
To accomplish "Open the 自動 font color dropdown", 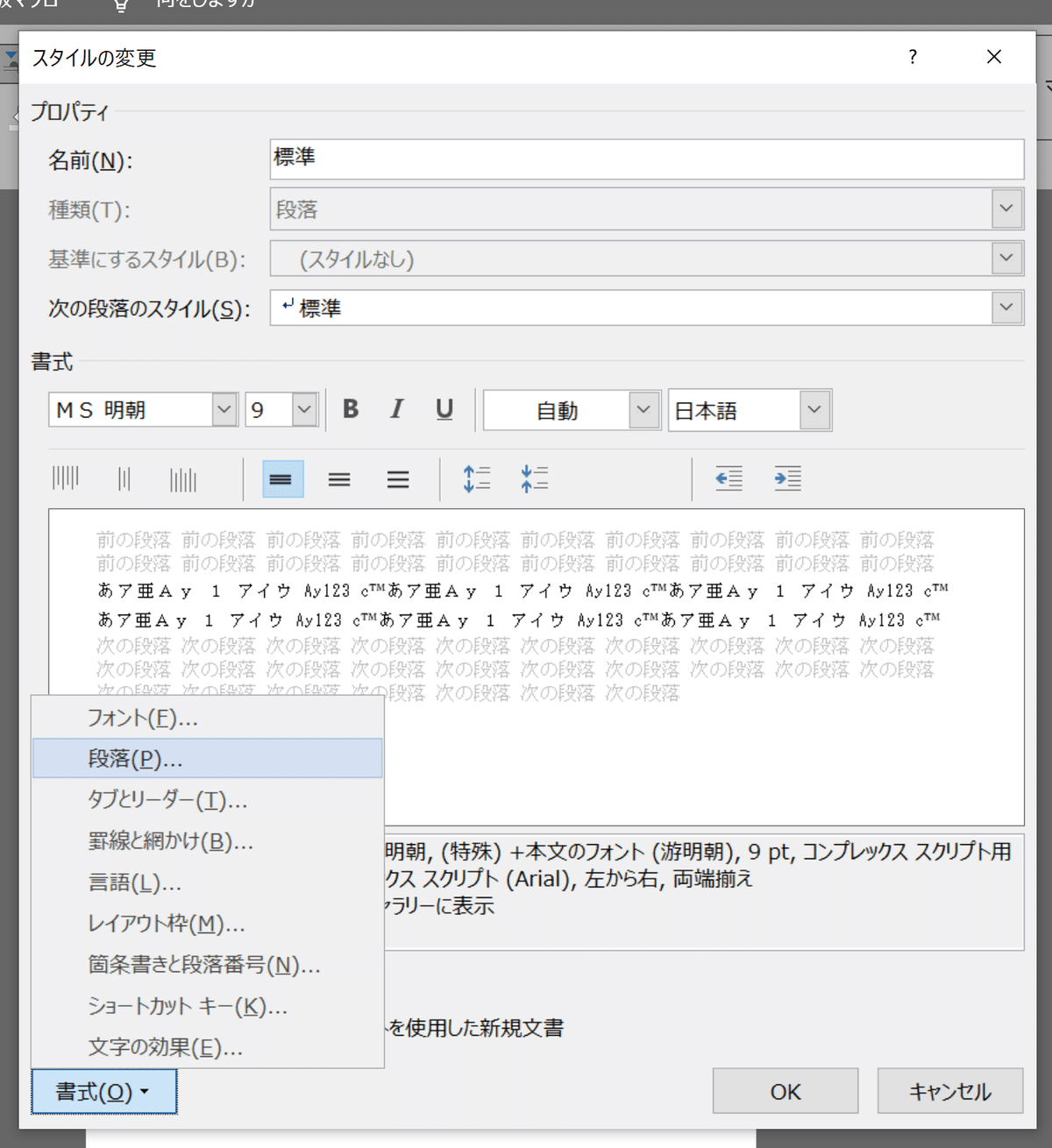I will pos(644,409).
